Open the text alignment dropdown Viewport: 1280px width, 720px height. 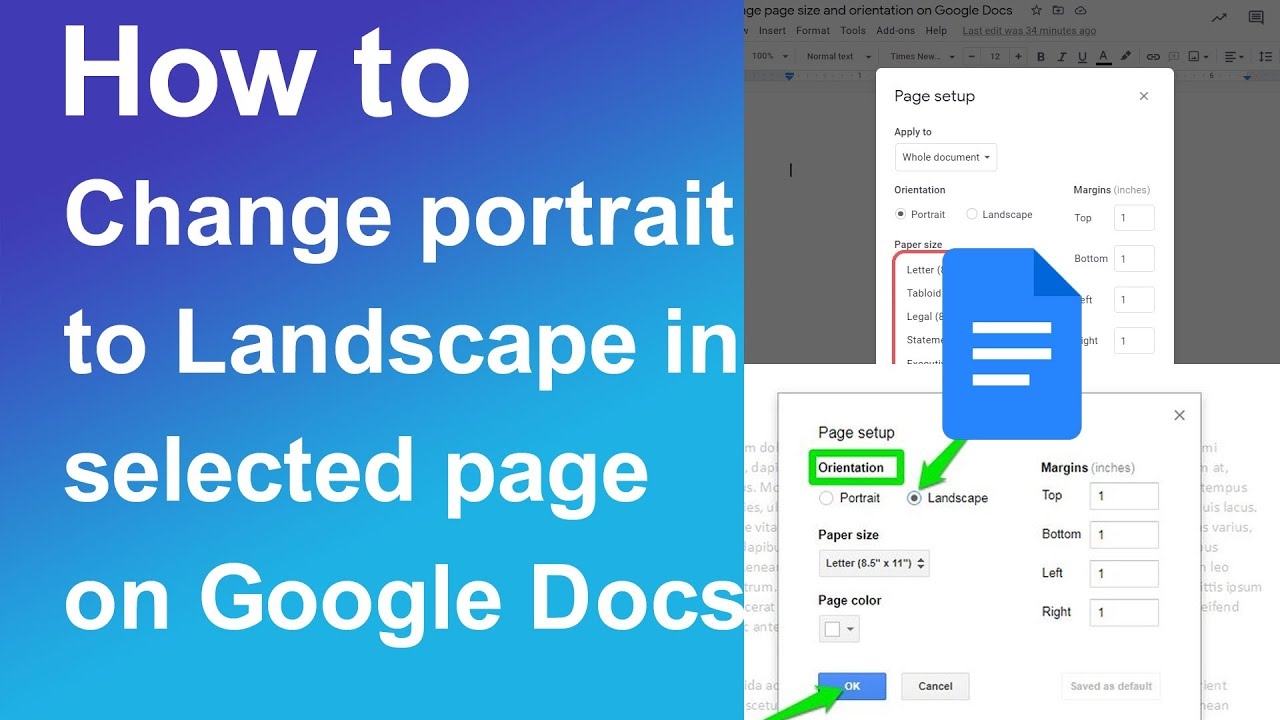(1234, 57)
